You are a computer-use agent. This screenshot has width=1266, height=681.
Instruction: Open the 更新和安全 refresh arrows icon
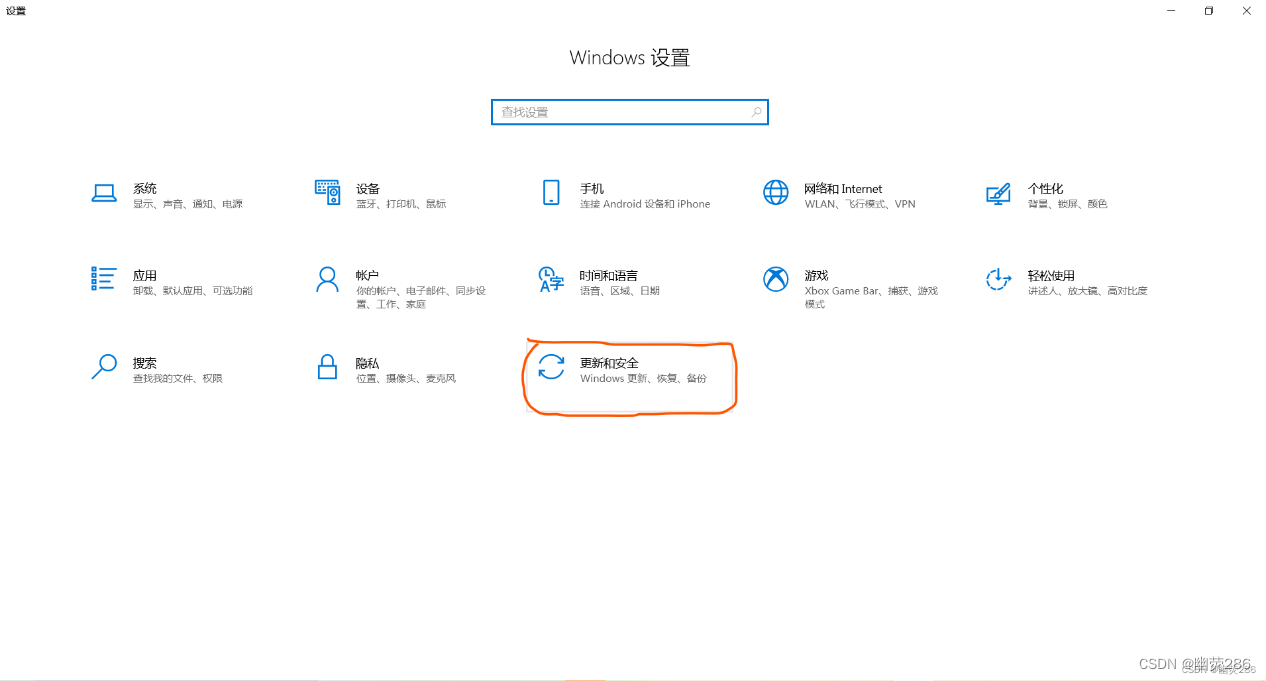click(x=551, y=367)
